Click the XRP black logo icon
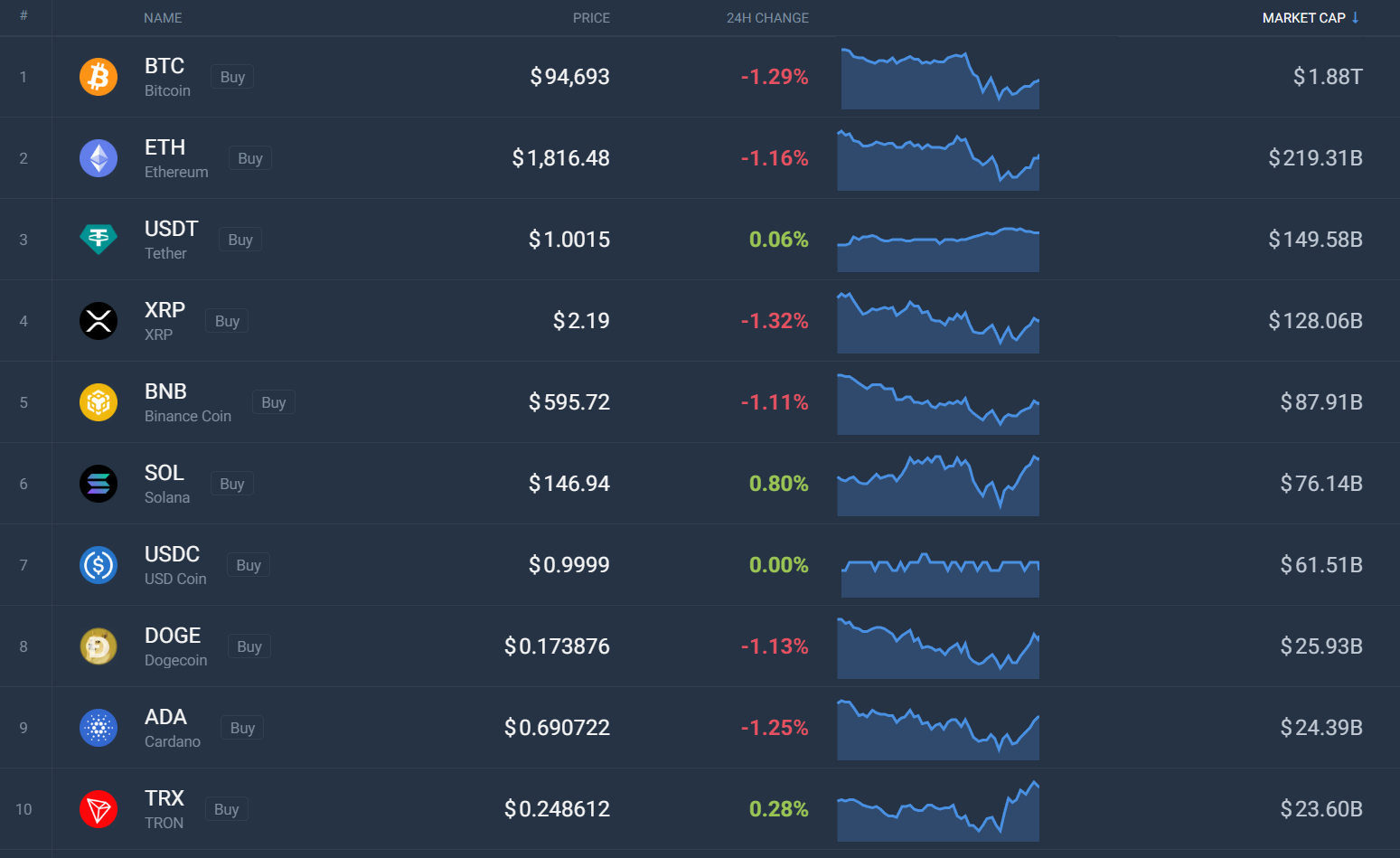The height and width of the screenshot is (858, 1400). [x=99, y=321]
